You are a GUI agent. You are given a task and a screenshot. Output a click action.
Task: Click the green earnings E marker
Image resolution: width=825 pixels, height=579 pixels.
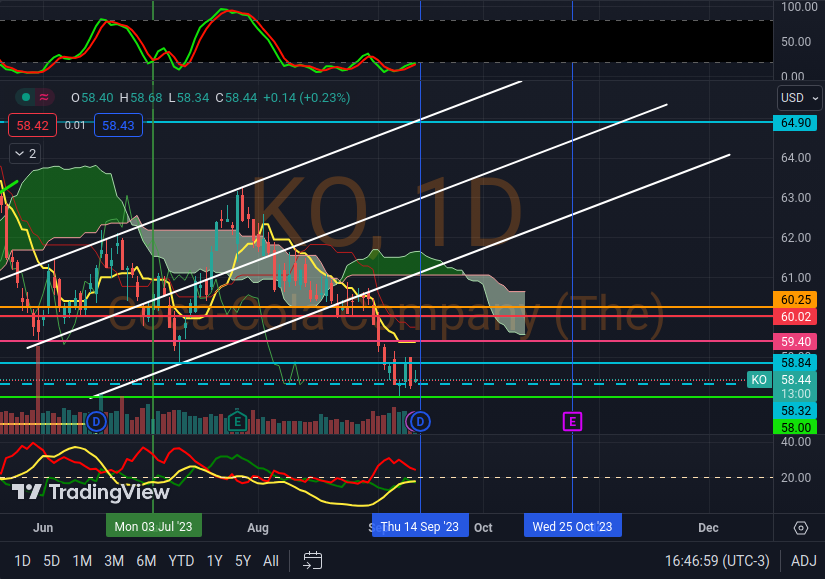[237, 422]
